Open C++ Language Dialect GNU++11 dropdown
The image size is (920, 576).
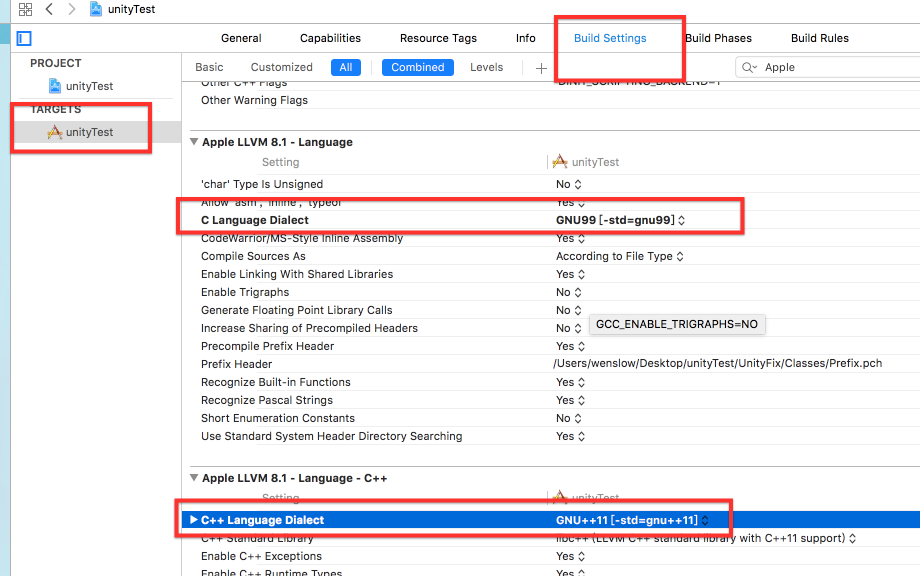tap(632, 520)
